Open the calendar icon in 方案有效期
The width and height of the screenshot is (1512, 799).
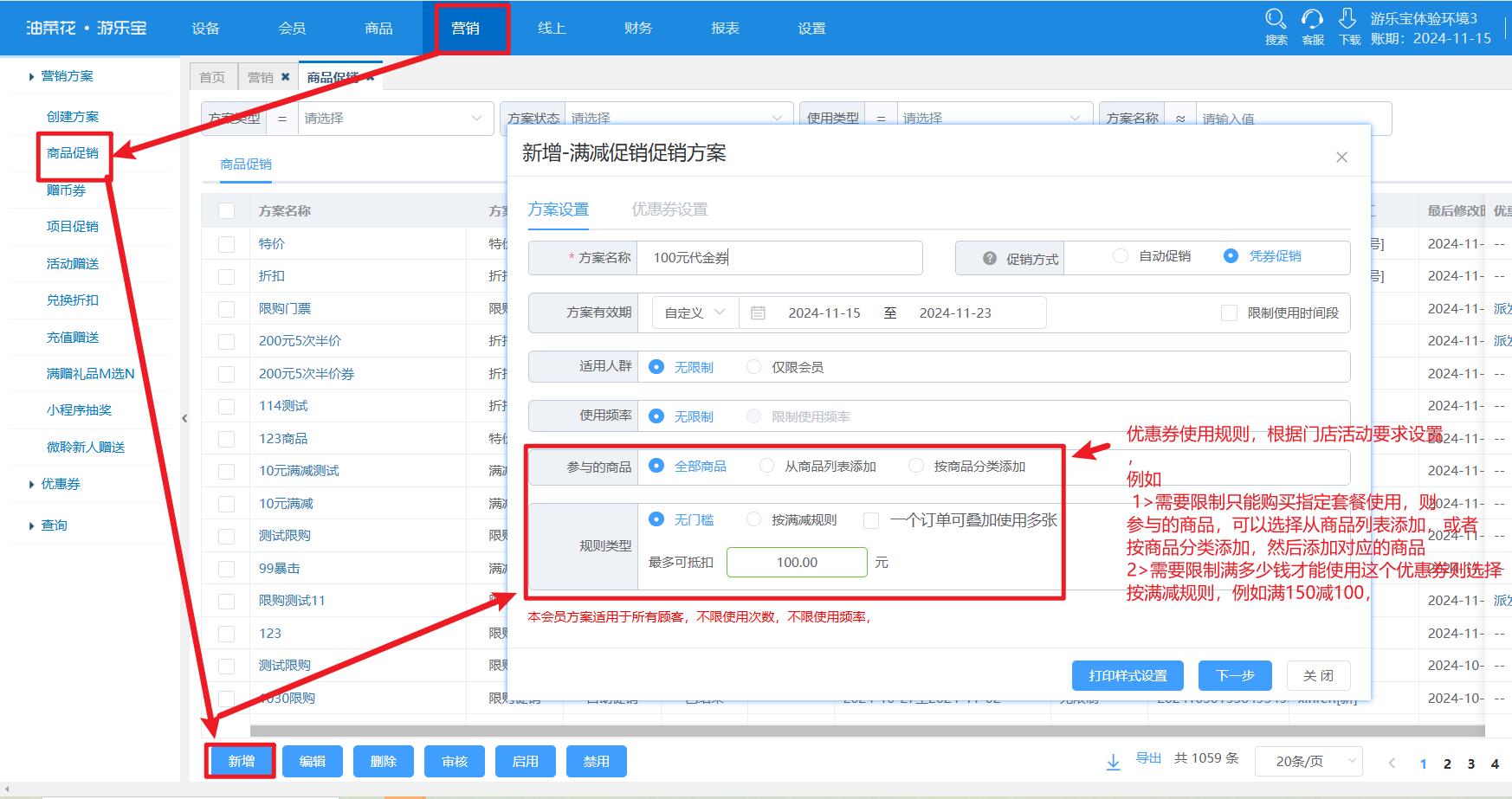point(758,313)
